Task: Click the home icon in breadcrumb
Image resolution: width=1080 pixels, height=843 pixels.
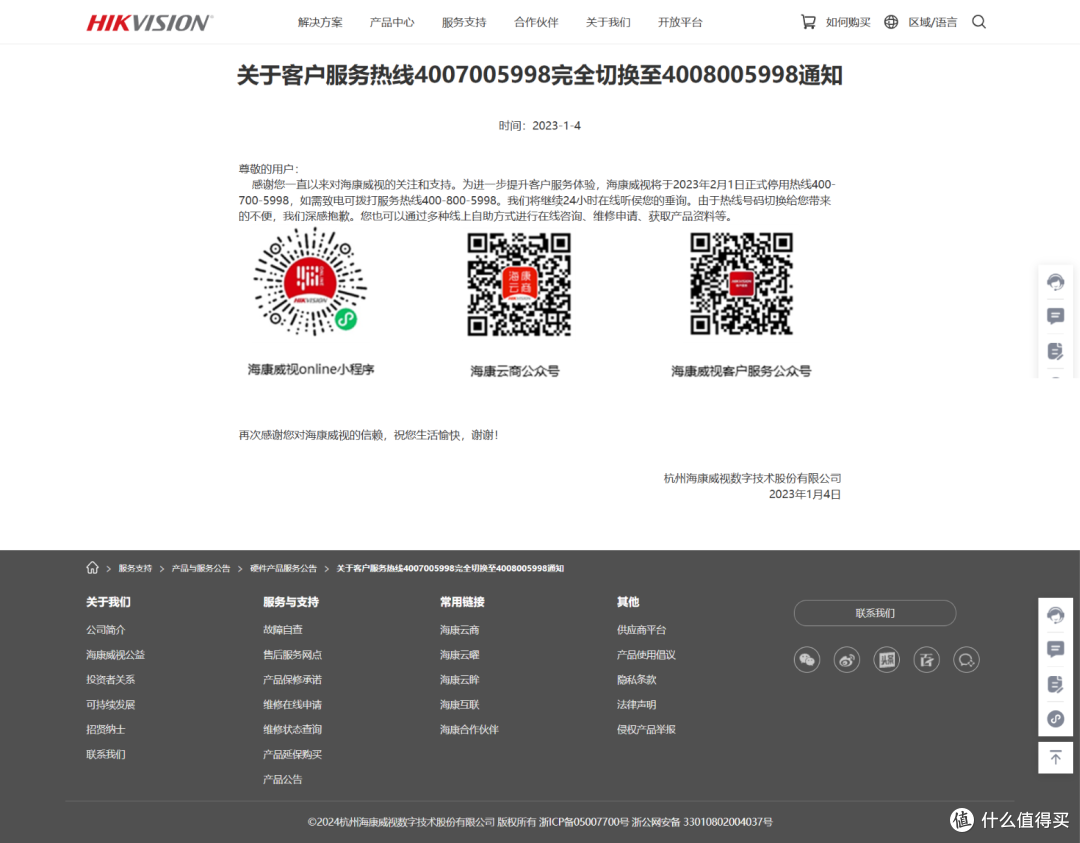Action: click(x=92, y=568)
